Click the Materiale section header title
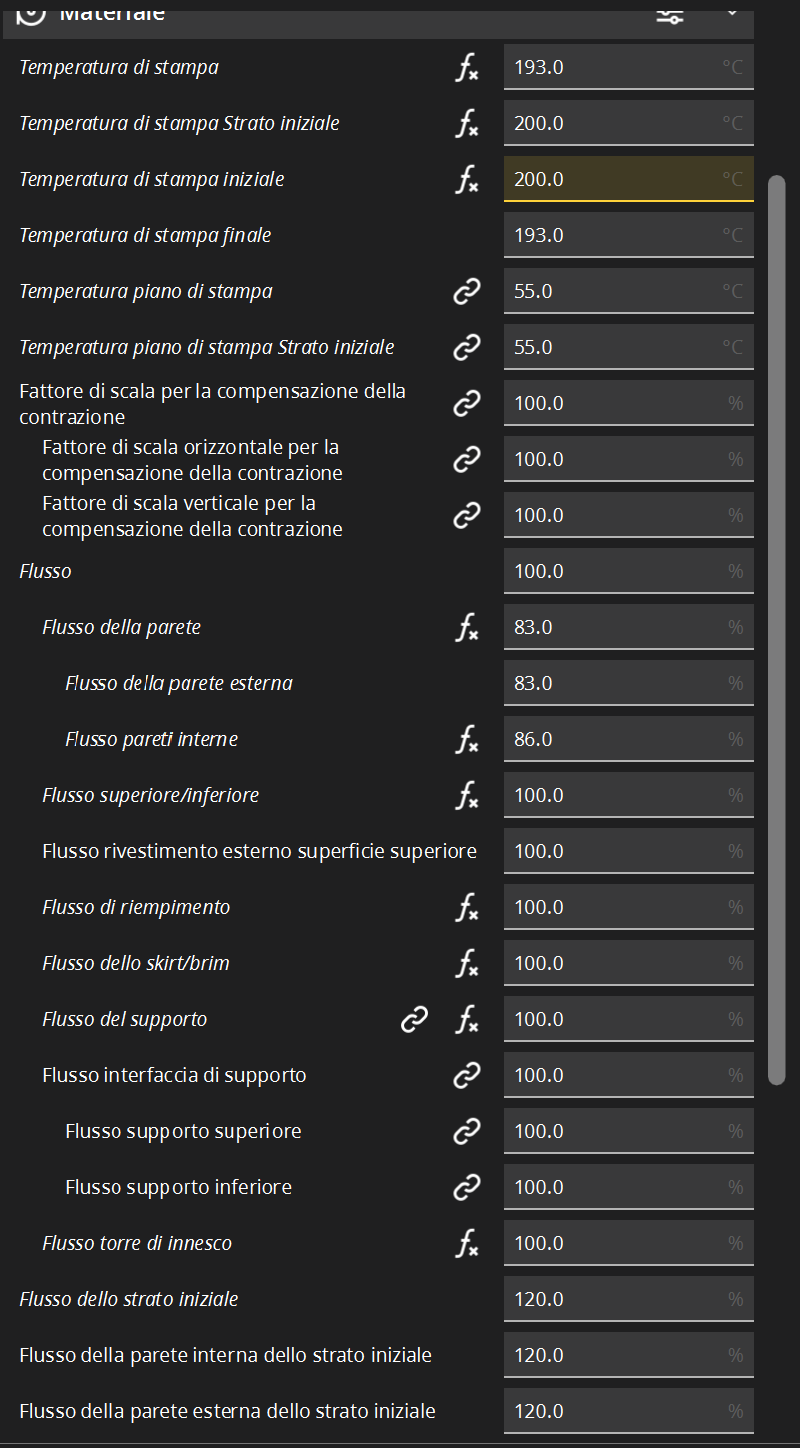The image size is (800, 1448). click(x=112, y=14)
